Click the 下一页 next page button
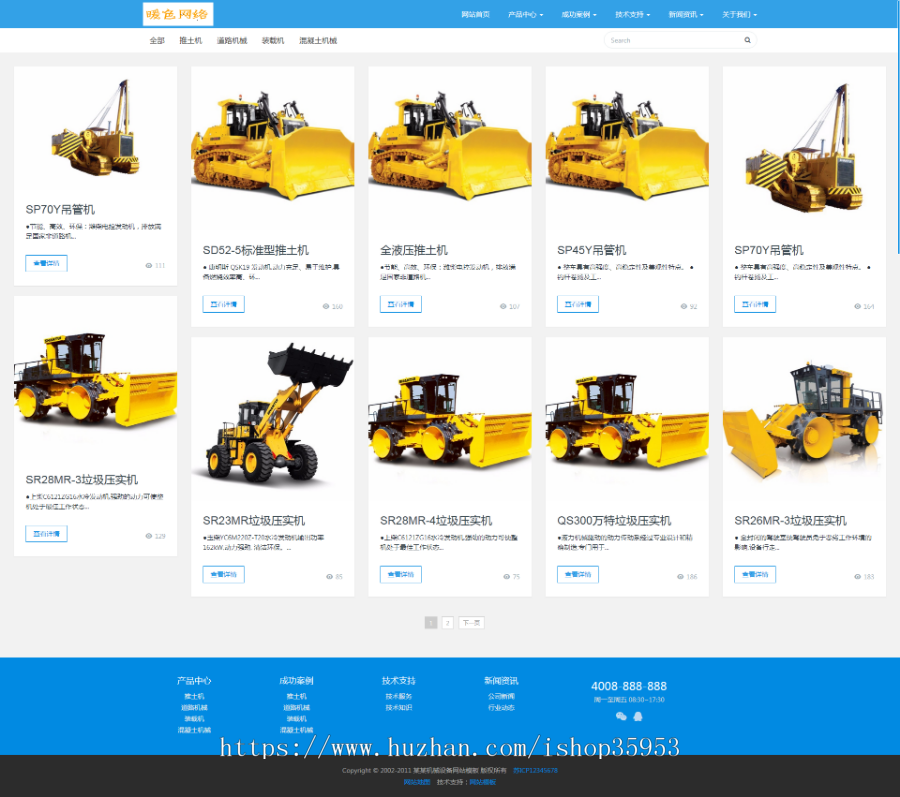Image resolution: width=900 pixels, height=797 pixels. [x=471, y=623]
